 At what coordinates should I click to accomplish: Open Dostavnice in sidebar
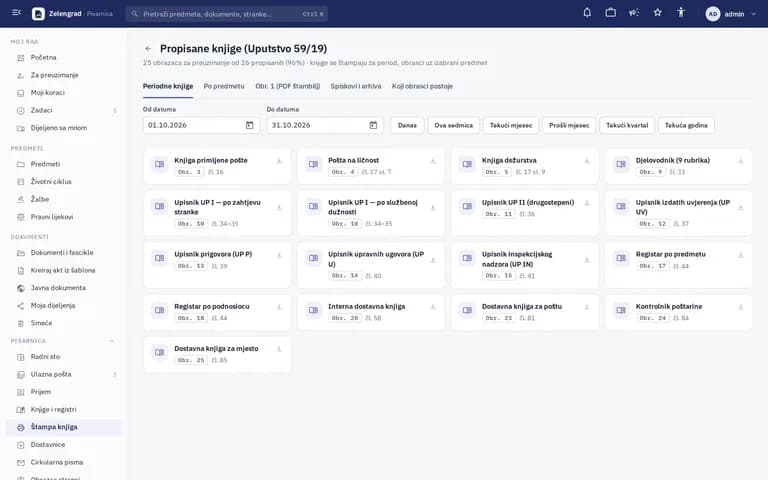[64, 445]
